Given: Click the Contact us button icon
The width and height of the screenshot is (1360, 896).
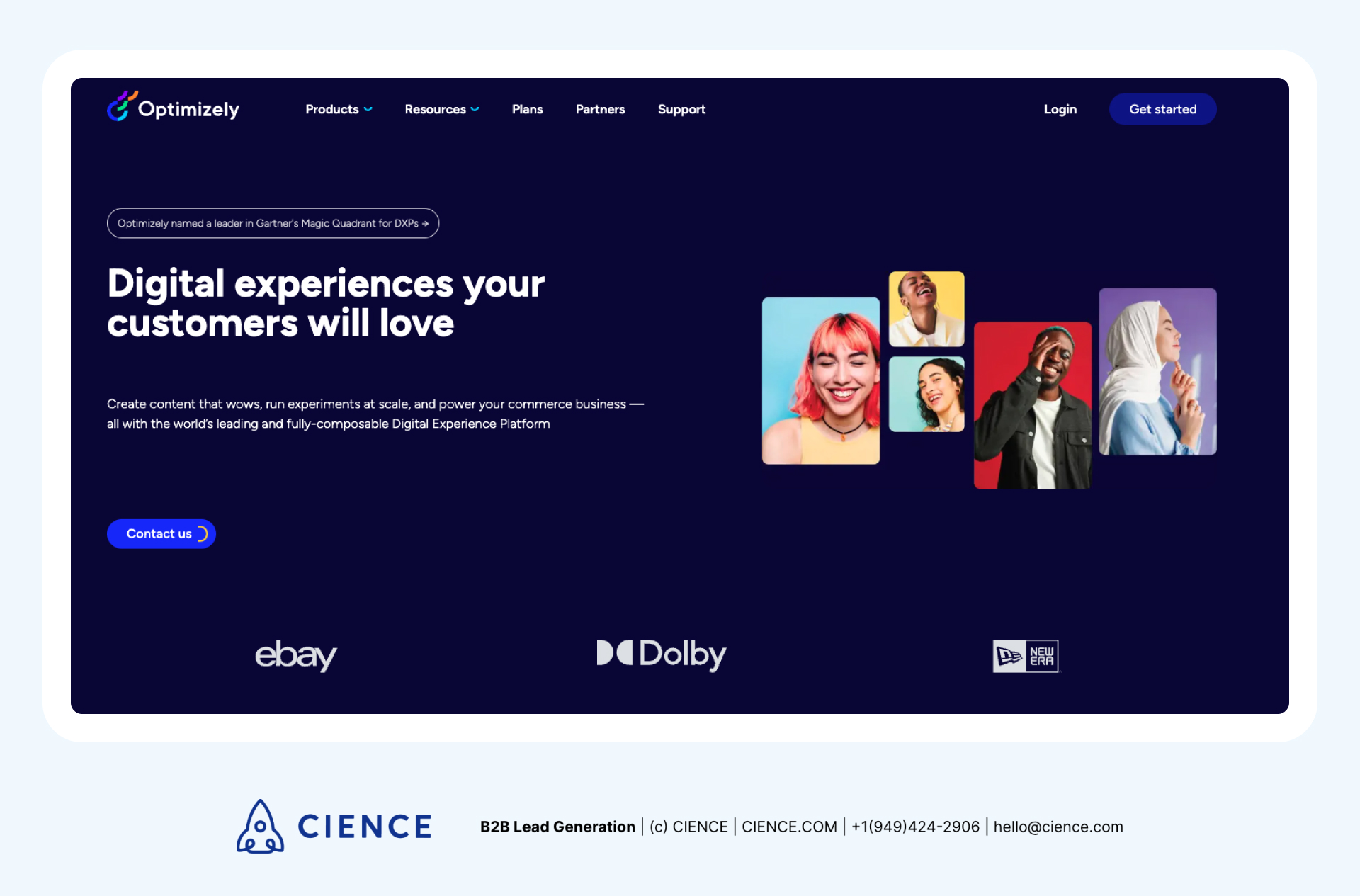Looking at the screenshot, I should (203, 533).
